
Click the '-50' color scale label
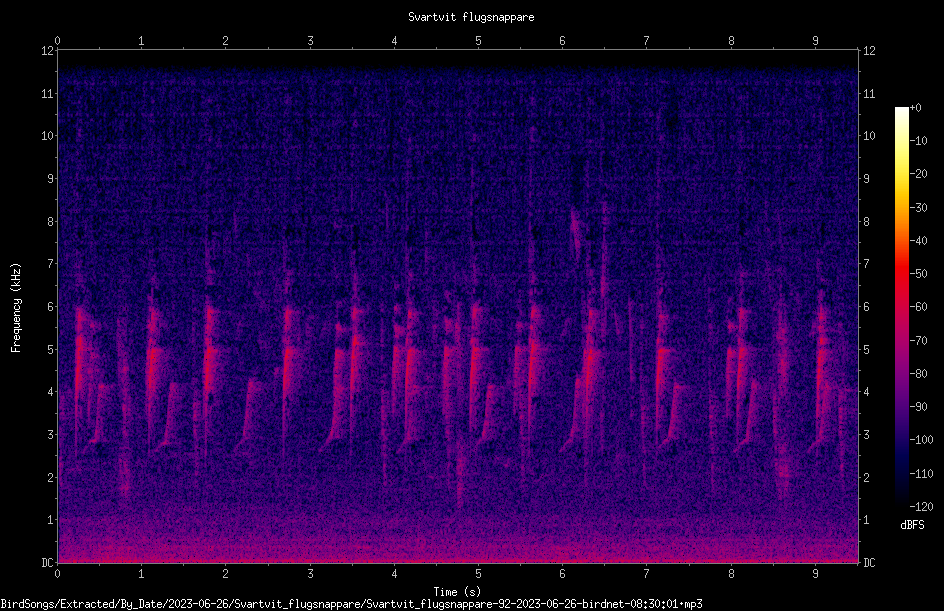click(x=918, y=274)
